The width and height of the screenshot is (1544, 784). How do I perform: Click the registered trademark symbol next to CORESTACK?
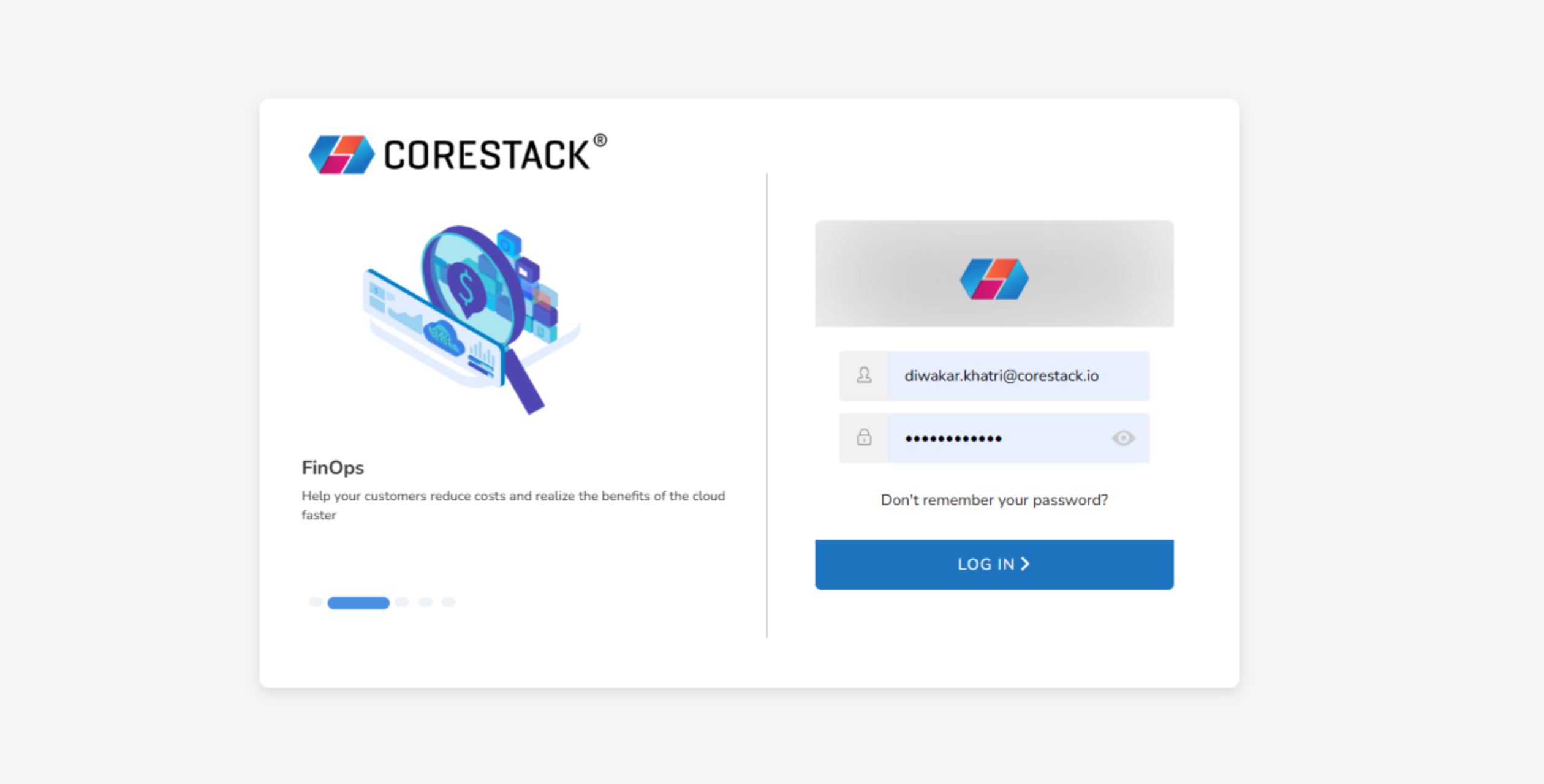[600, 140]
